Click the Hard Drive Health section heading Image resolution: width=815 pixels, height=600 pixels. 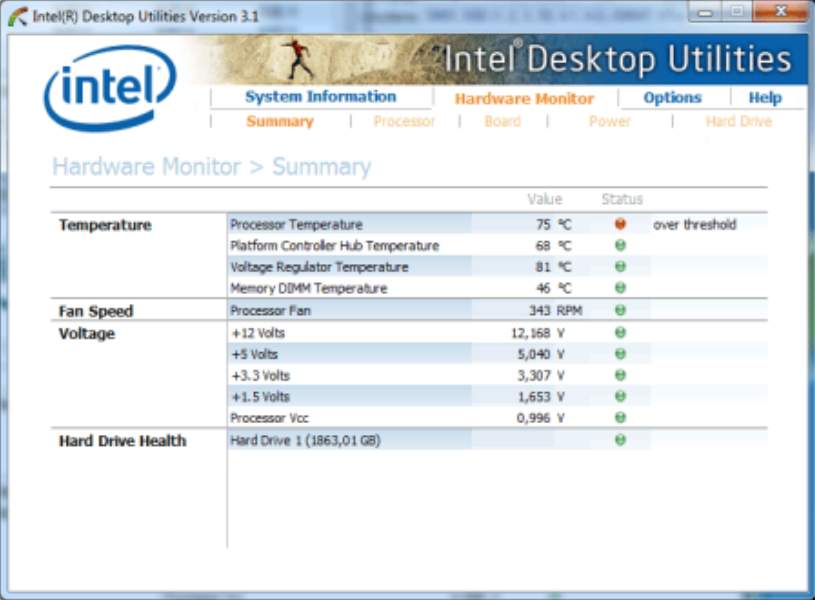pyautogui.click(x=123, y=441)
